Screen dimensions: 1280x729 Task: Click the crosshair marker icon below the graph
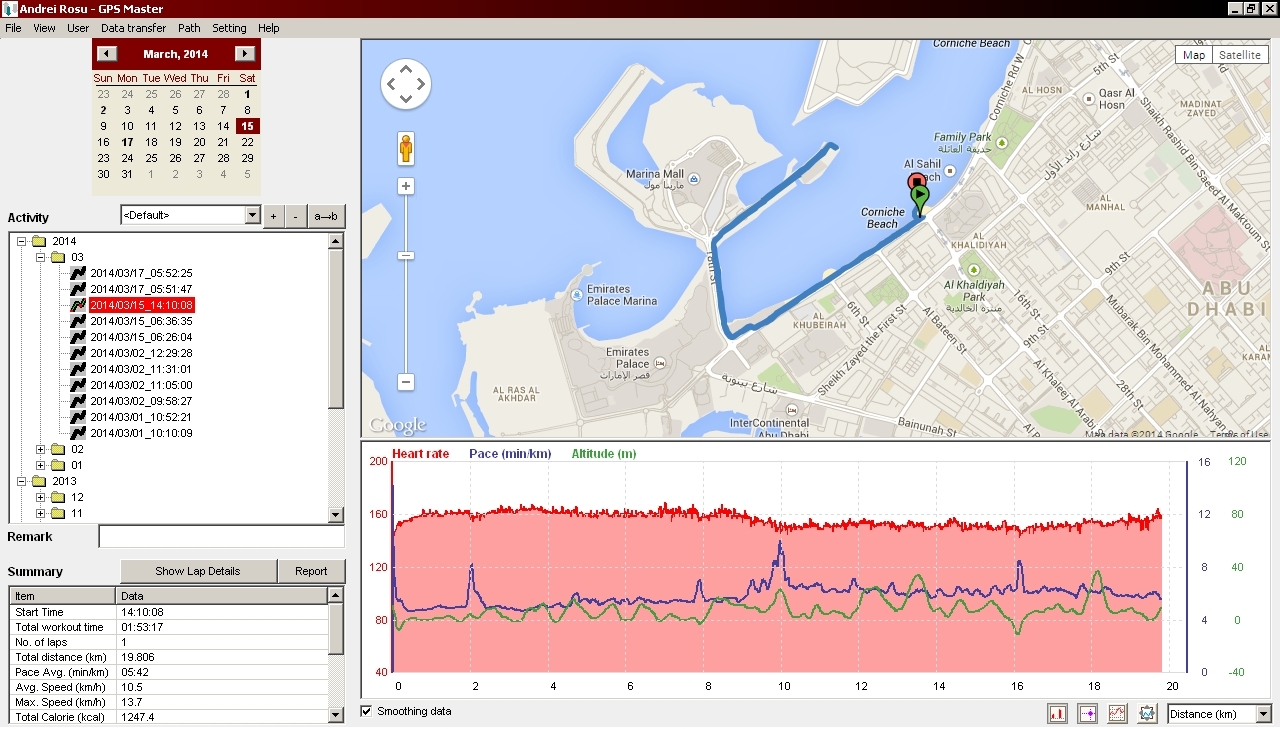(1087, 713)
